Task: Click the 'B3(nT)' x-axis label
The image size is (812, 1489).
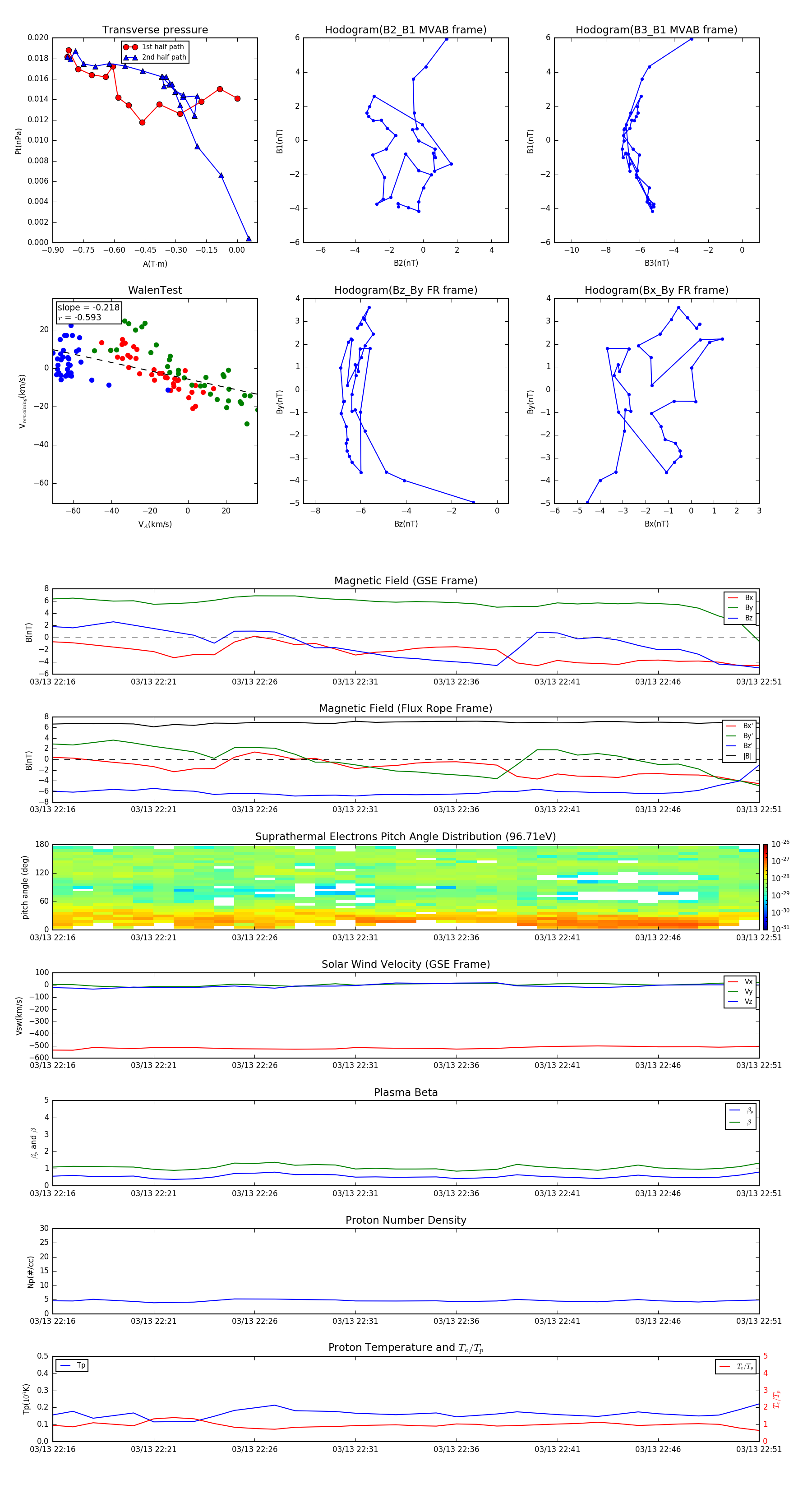Action: 656,263
